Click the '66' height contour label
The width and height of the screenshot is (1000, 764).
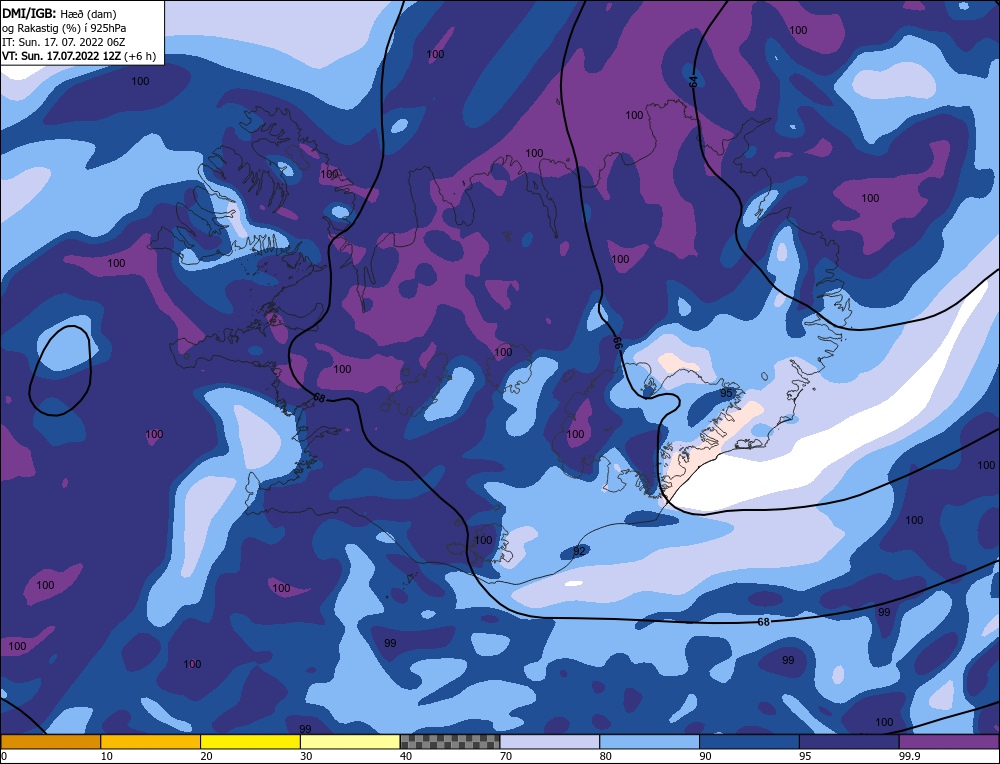point(617,342)
